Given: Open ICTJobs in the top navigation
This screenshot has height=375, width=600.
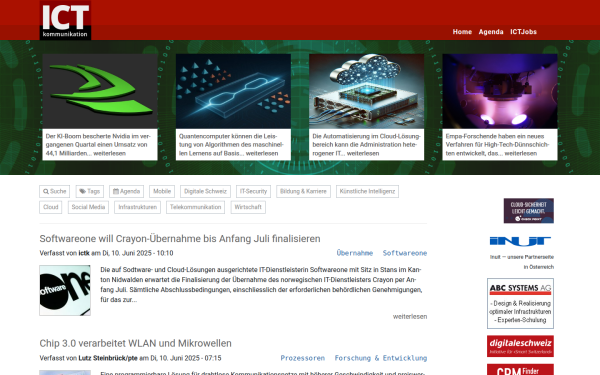Looking at the screenshot, I should point(523,32).
